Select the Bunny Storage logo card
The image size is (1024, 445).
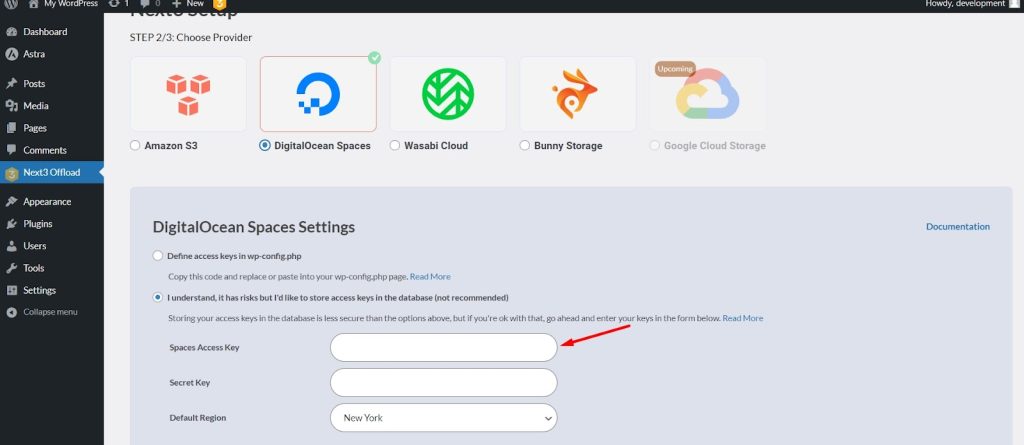coord(578,94)
